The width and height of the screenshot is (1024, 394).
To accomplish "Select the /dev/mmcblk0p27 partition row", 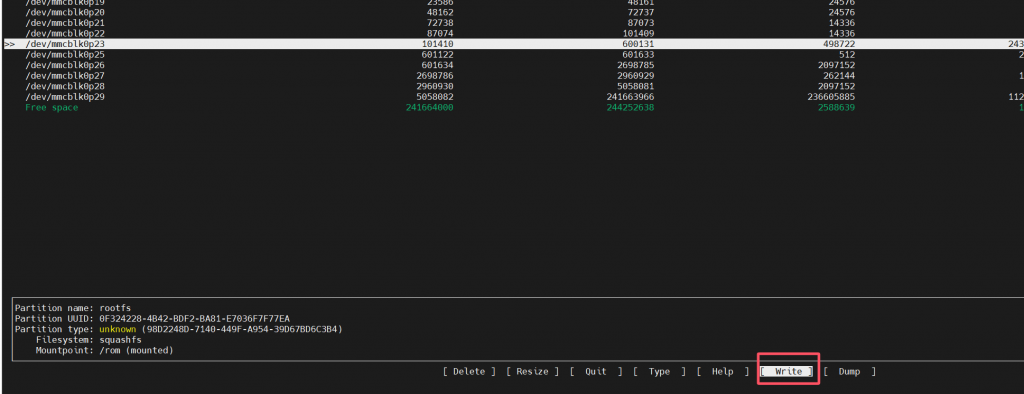I will point(513,76).
